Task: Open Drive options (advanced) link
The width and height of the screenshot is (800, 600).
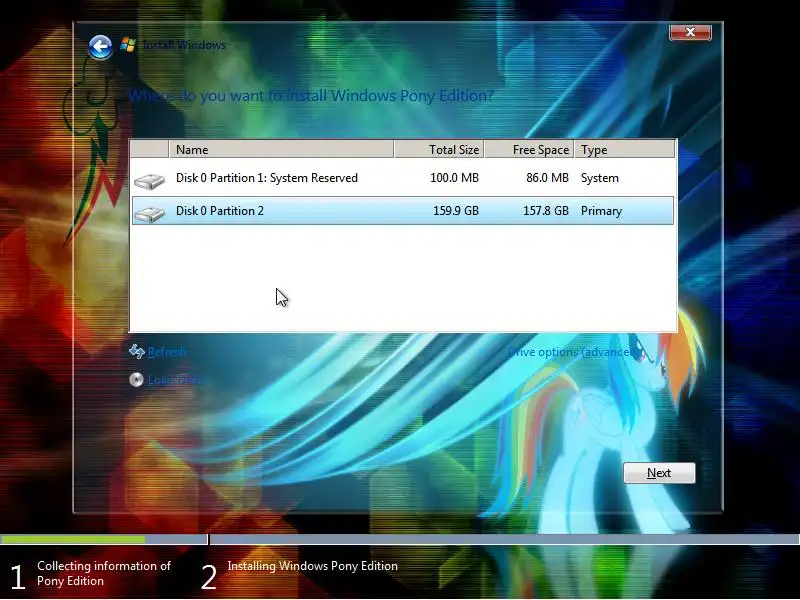Action: coord(574,352)
